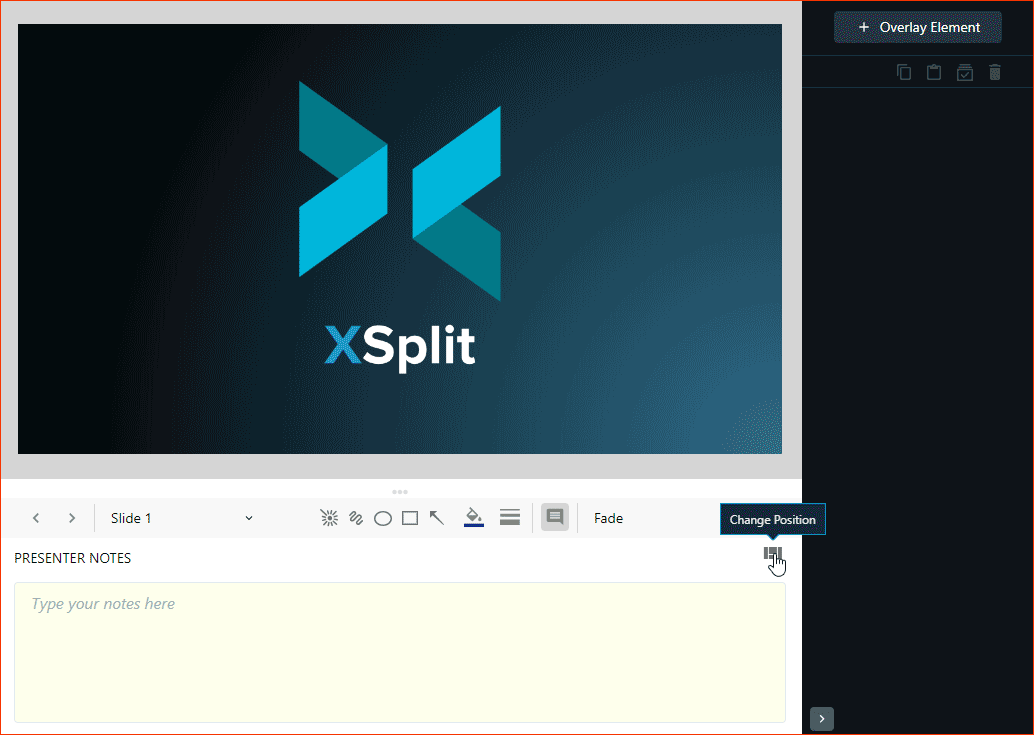Click the Overlay Element button
Screen dimensions: 1034x735
pos(917,27)
